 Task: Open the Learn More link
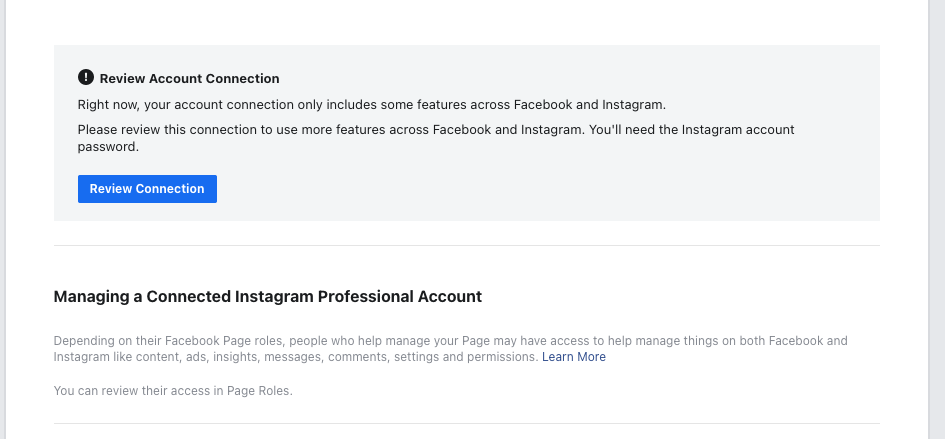(x=574, y=357)
